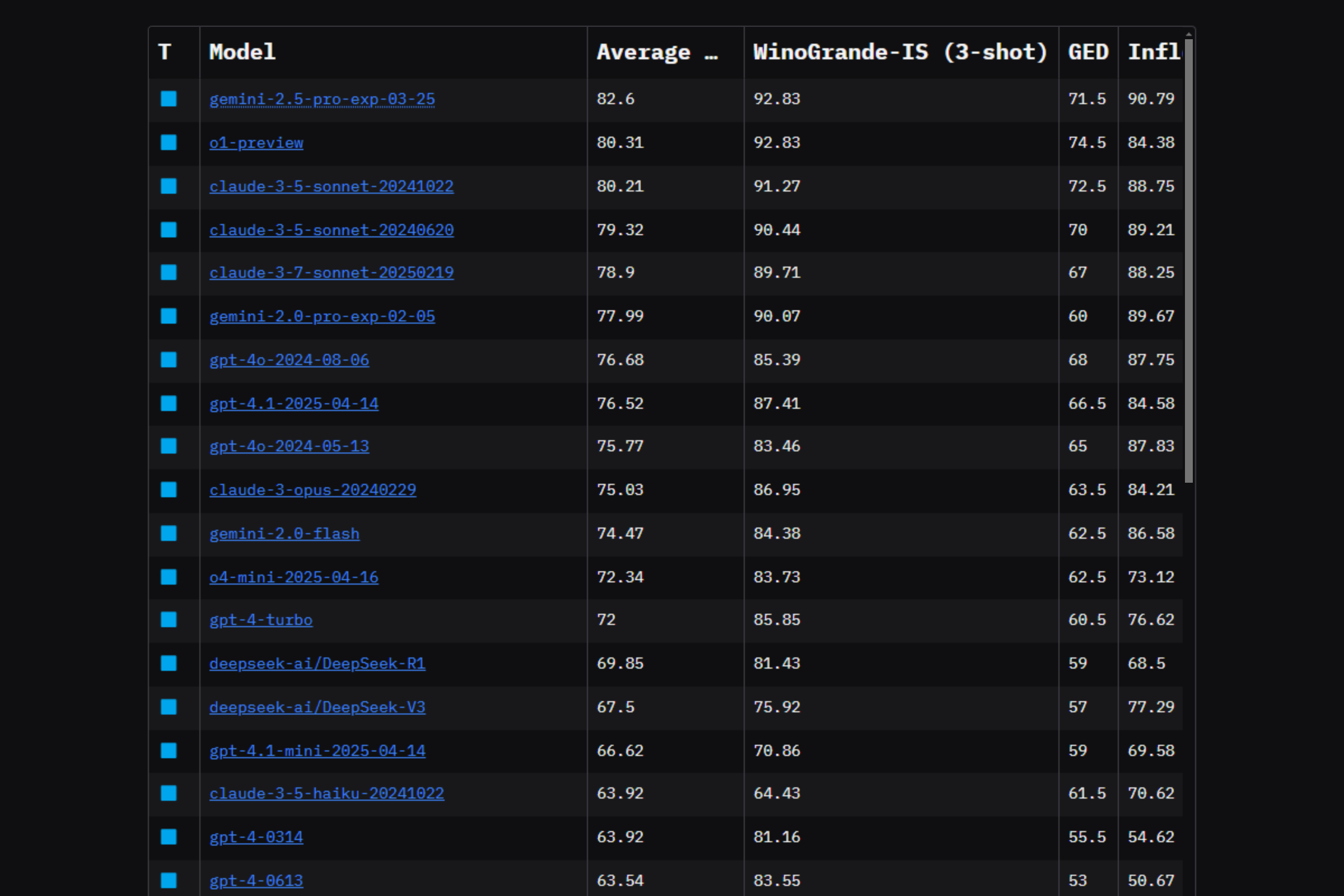Select the 63.54 average score cell
Viewport: 1344px width, 896px height.
(665, 879)
